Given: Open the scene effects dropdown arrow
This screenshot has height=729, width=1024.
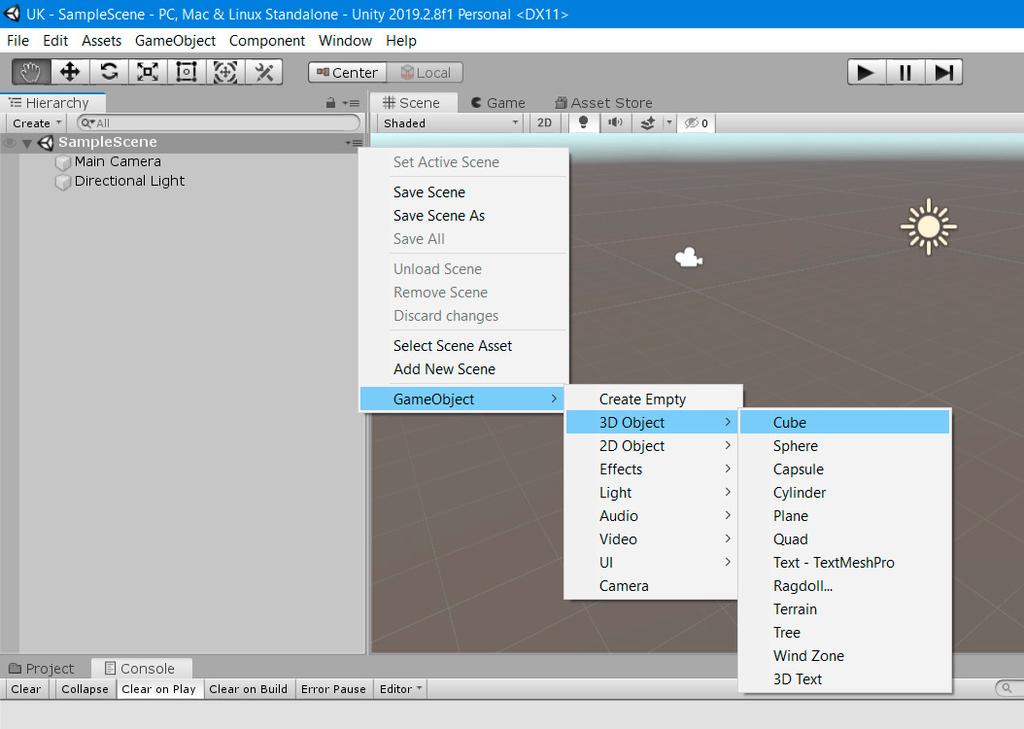Looking at the screenshot, I should pos(669,123).
